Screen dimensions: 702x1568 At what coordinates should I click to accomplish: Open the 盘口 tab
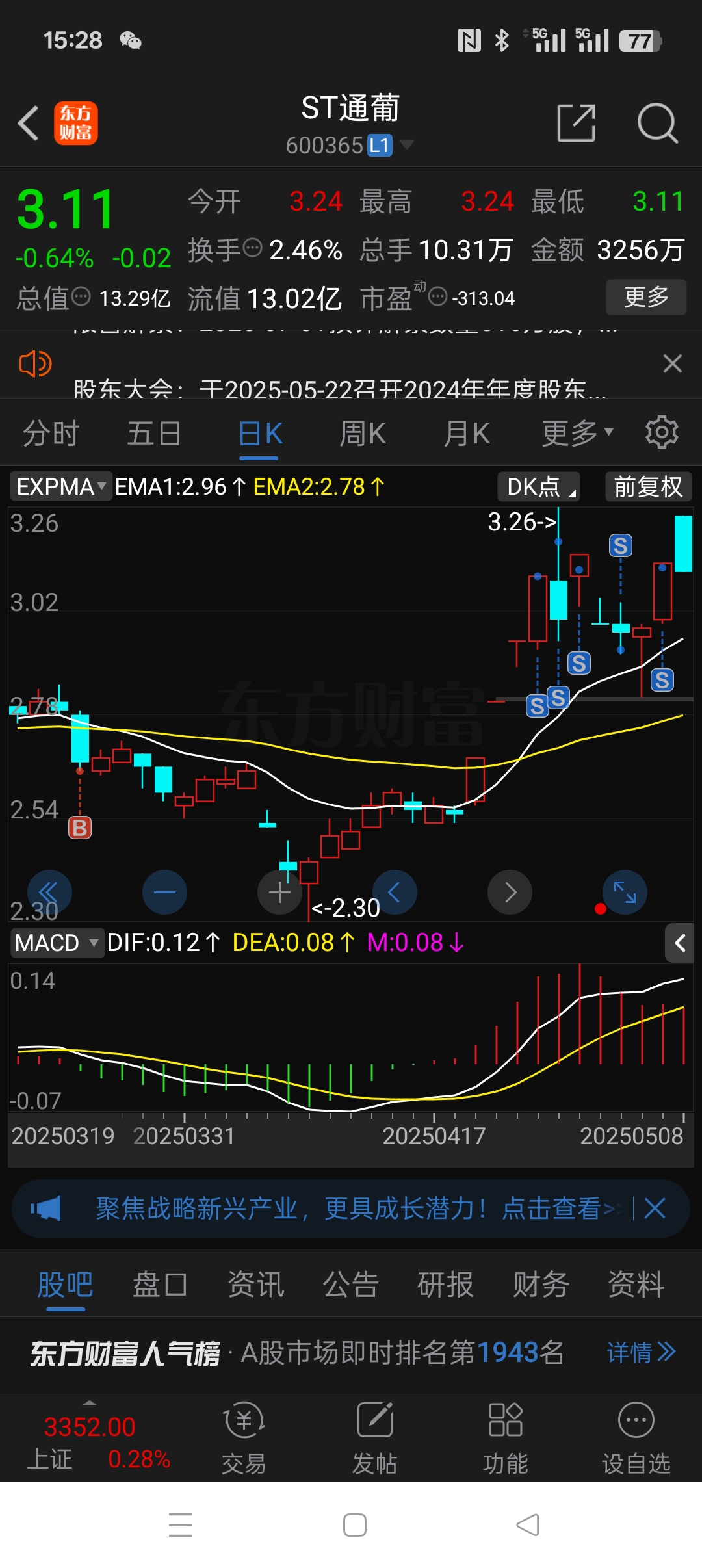coord(160,1285)
